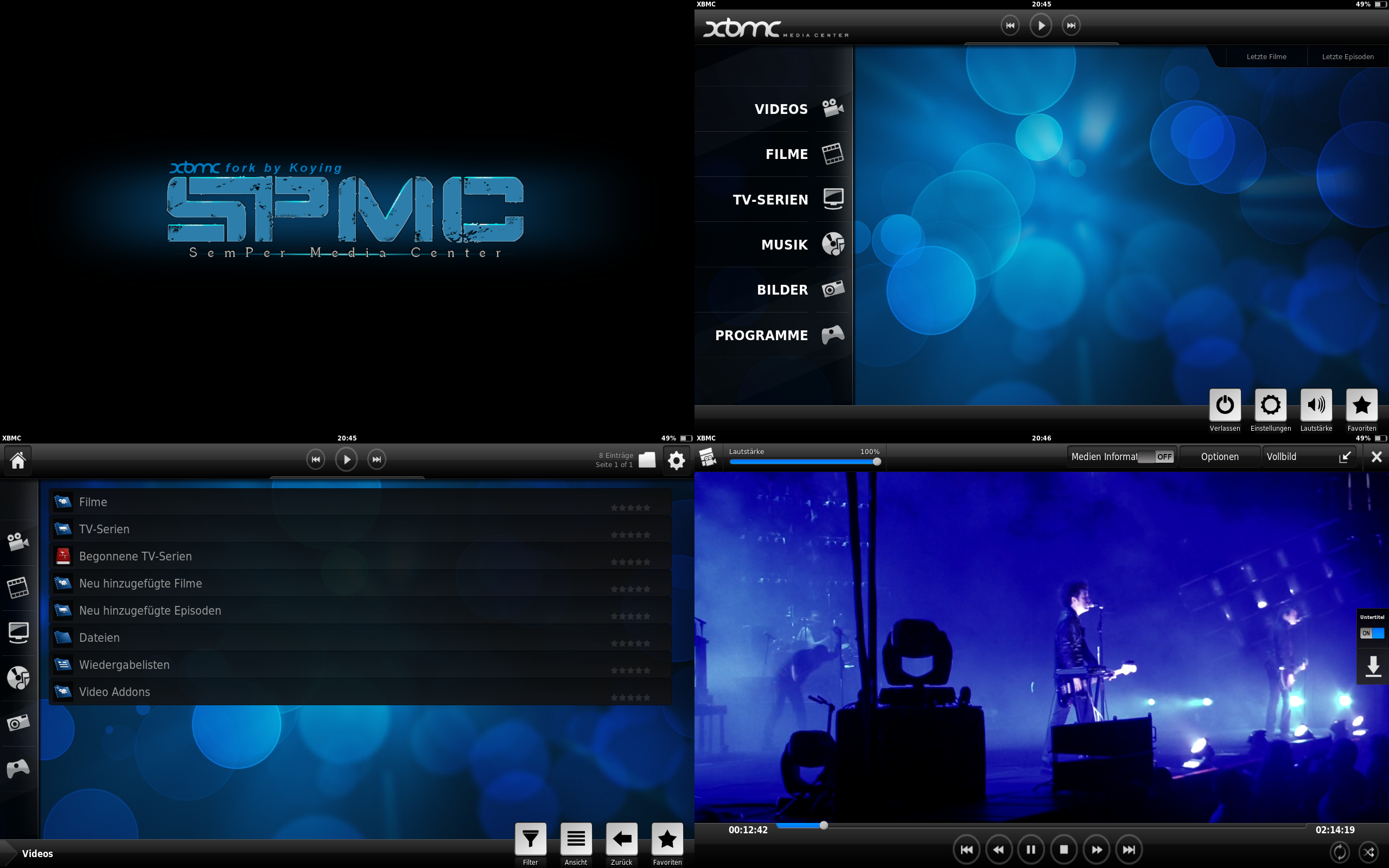Click the TV monitor sidebar icon
The width and height of the screenshot is (1389, 868).
click(x=18, y=633)
